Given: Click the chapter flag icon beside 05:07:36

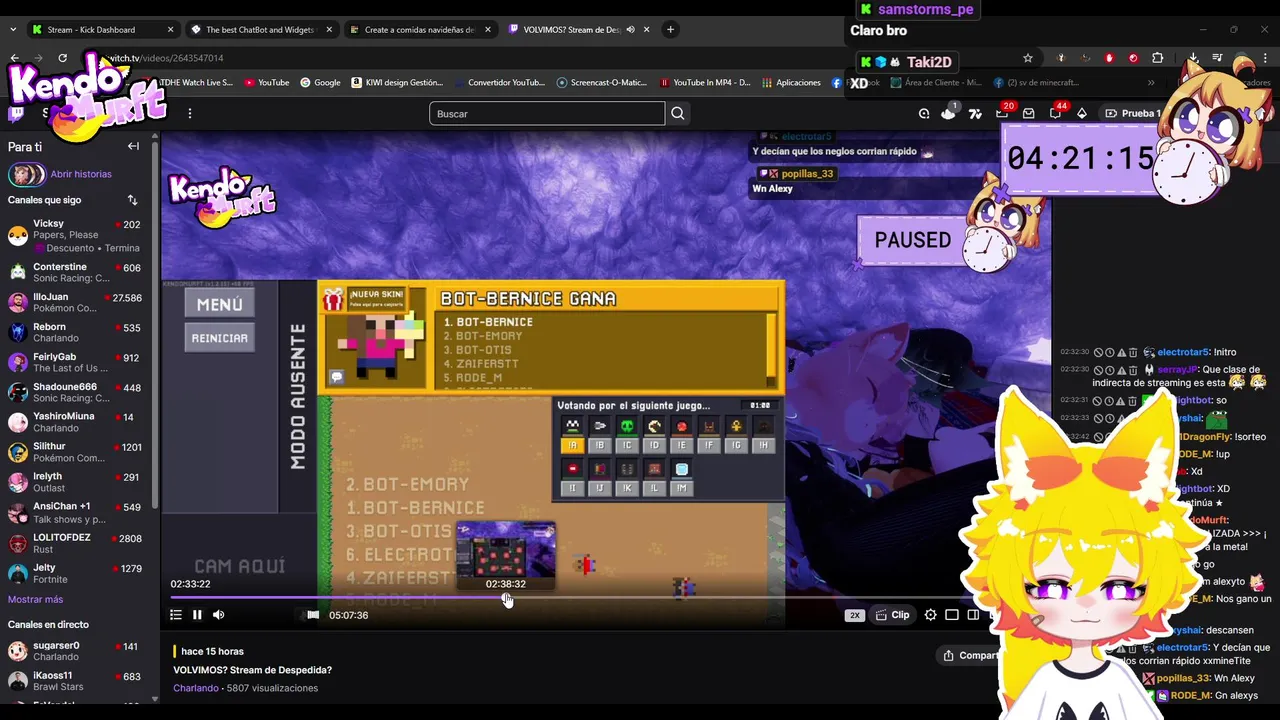Looking at the screenshot, I should coord(313,615).
